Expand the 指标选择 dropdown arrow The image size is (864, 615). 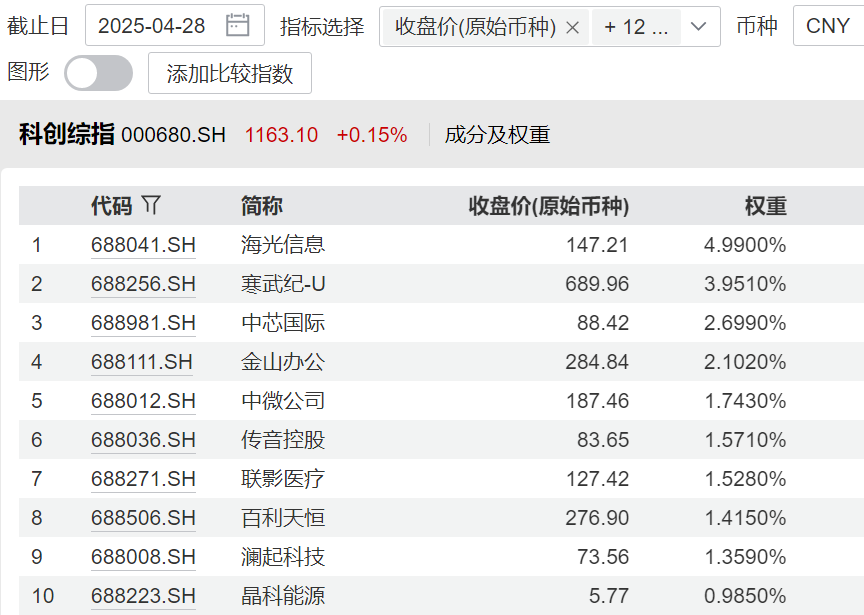(698, 26)
